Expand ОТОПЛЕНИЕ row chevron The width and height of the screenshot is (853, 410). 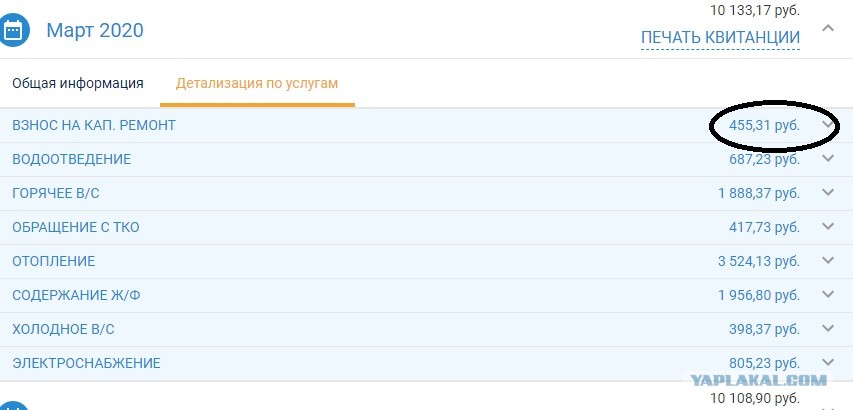tap(828, 260)
